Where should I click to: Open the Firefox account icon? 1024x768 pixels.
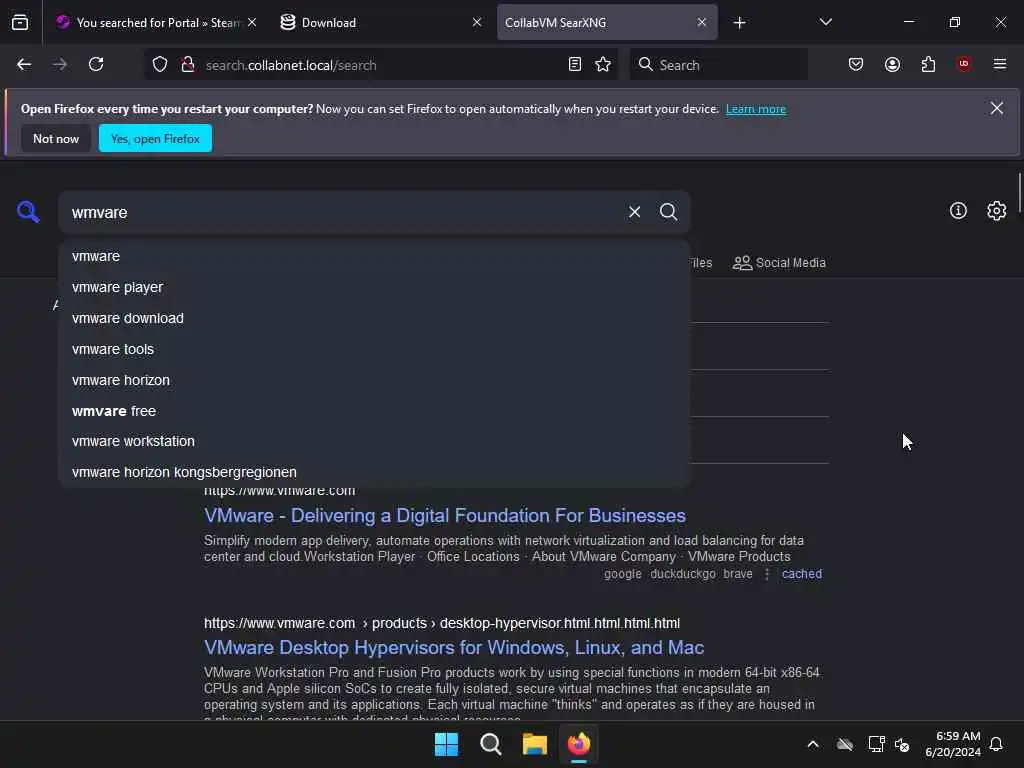[892, 65]
